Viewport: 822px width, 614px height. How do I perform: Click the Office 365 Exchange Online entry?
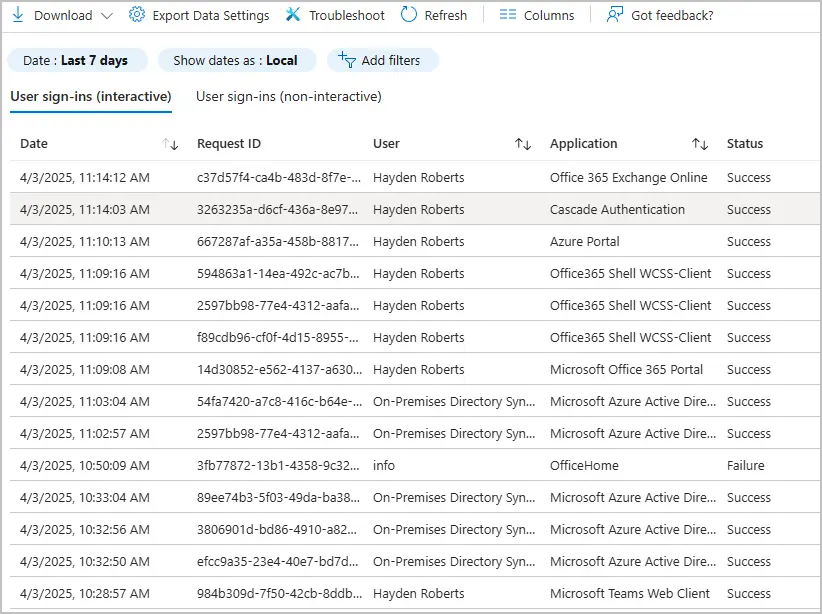coord(629,178)
